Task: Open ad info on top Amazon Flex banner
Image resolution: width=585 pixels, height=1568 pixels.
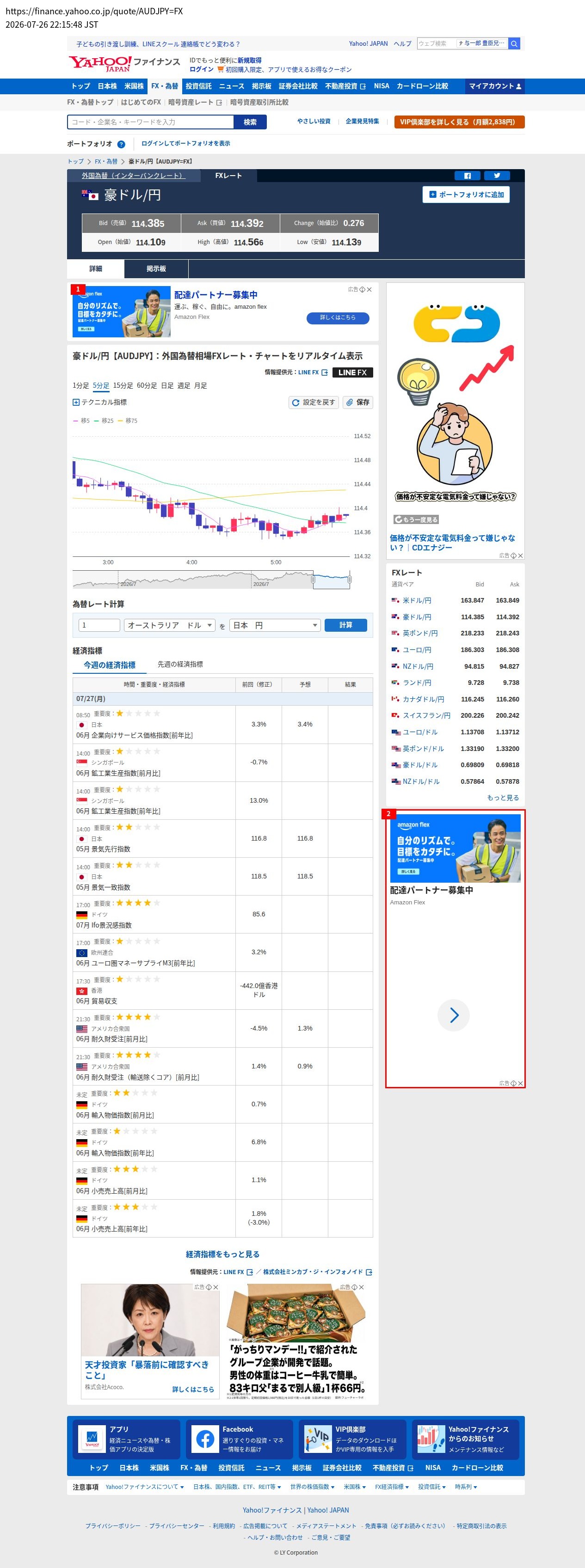Action: pos(362,290)
